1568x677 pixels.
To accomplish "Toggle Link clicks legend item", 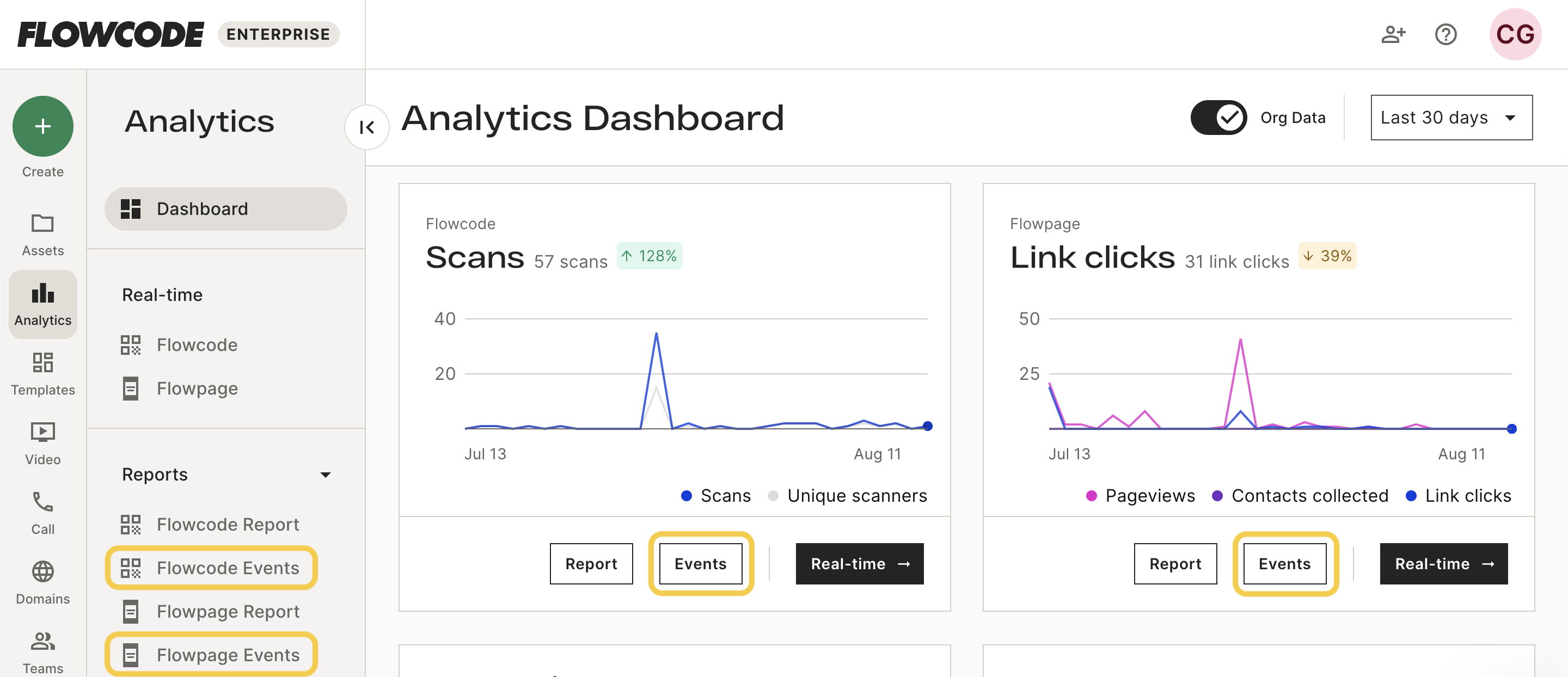I will (1458, 496).
